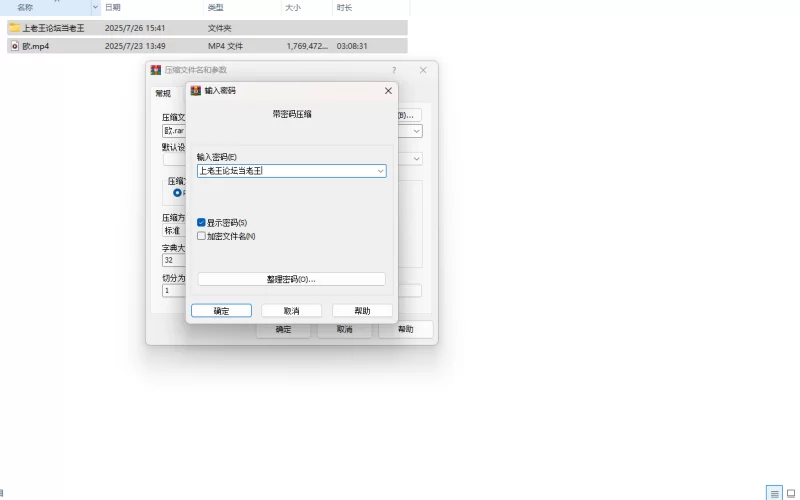This screenshot has width=800, height=500.
Task: Sort by the 名称 column header
Action: (x=25, y=7)
